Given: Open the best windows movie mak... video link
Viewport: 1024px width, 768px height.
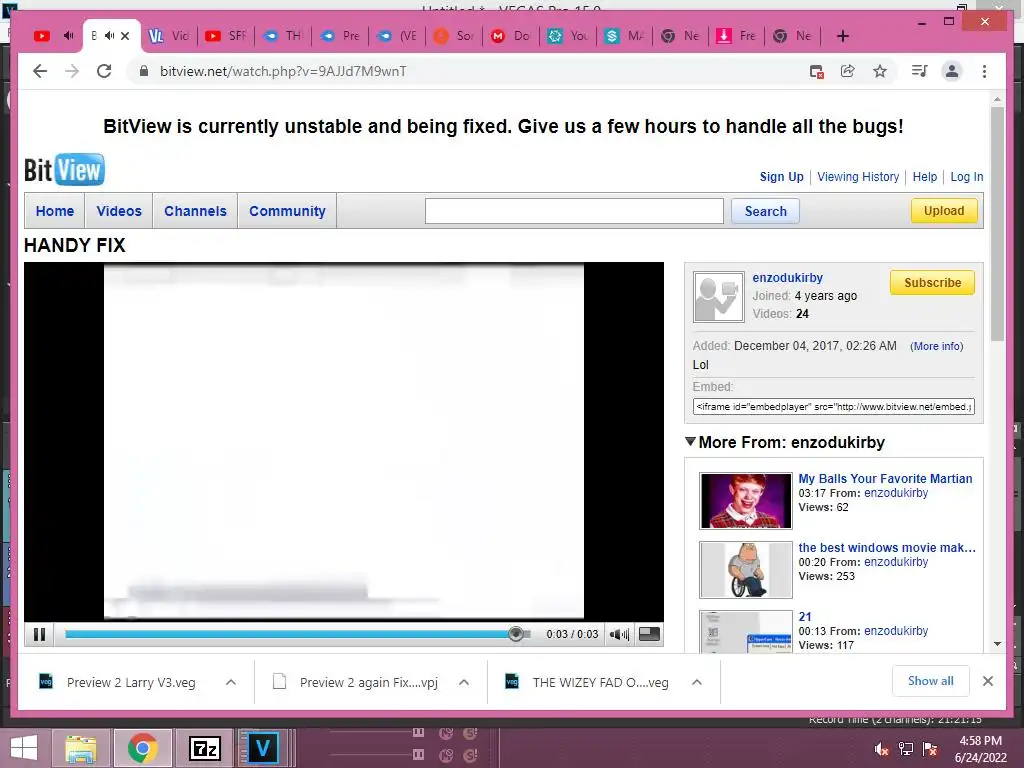Looking at the screenshot, I should point(887,547).
